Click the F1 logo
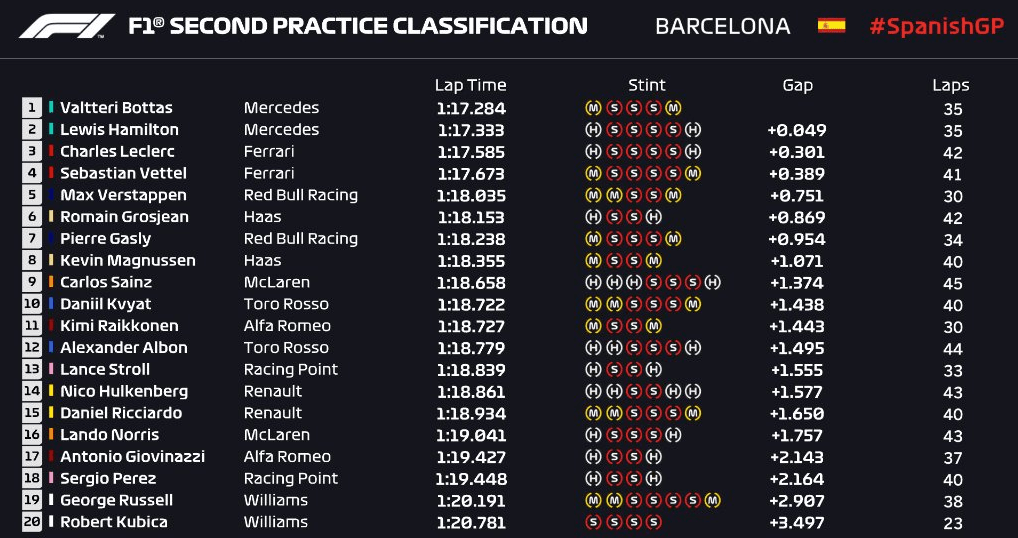Image resolution: width=1018 pixels, height=538 pixels. (x=68, y=26)
